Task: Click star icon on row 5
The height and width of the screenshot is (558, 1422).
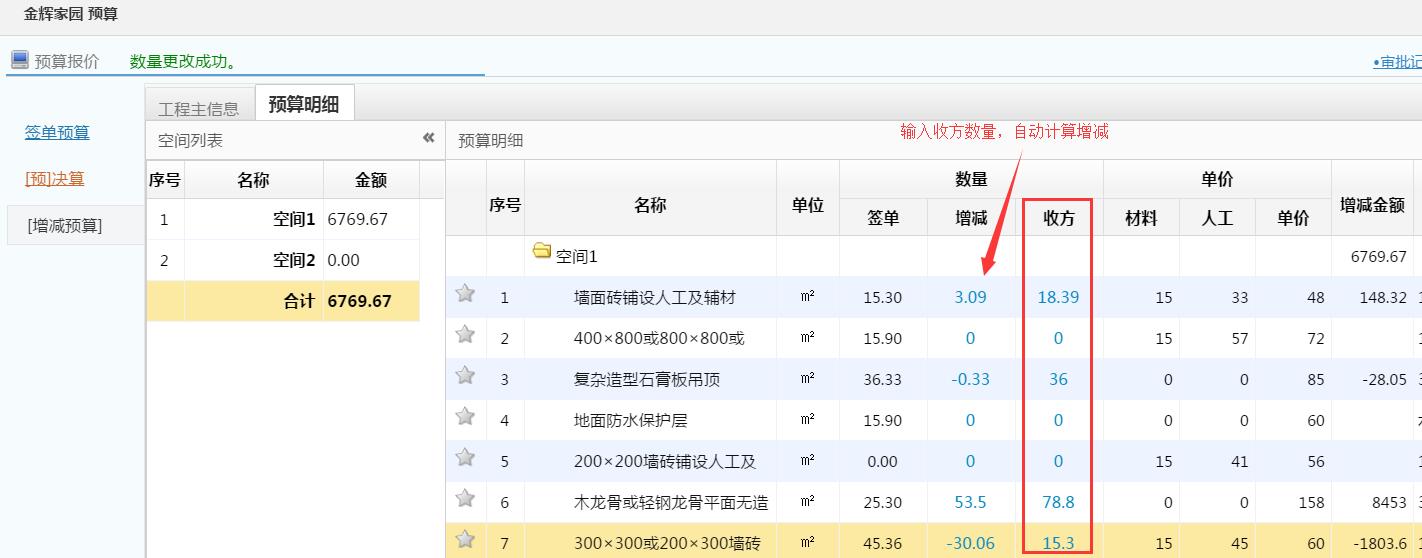Action: (465, 458)
